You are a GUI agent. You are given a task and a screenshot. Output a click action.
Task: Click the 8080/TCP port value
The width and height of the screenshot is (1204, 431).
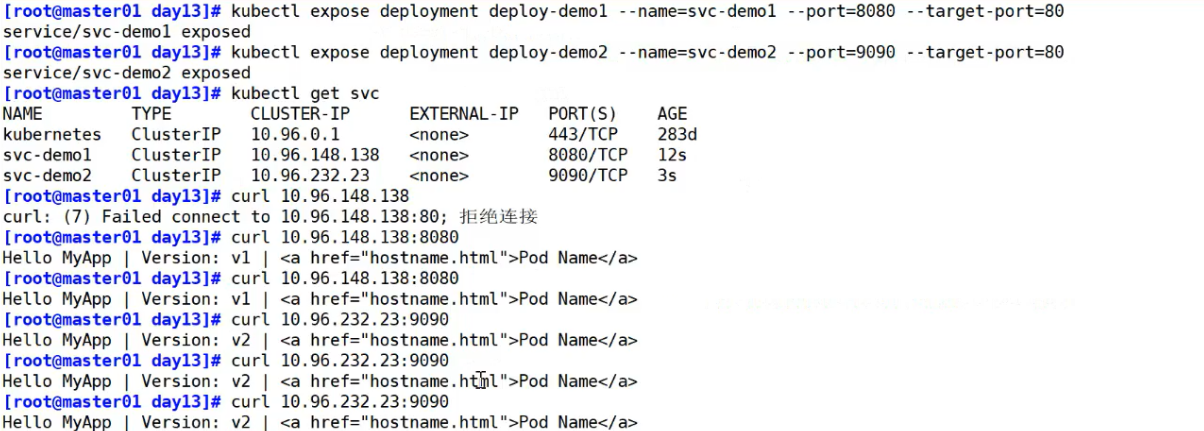tap(587, 155)
